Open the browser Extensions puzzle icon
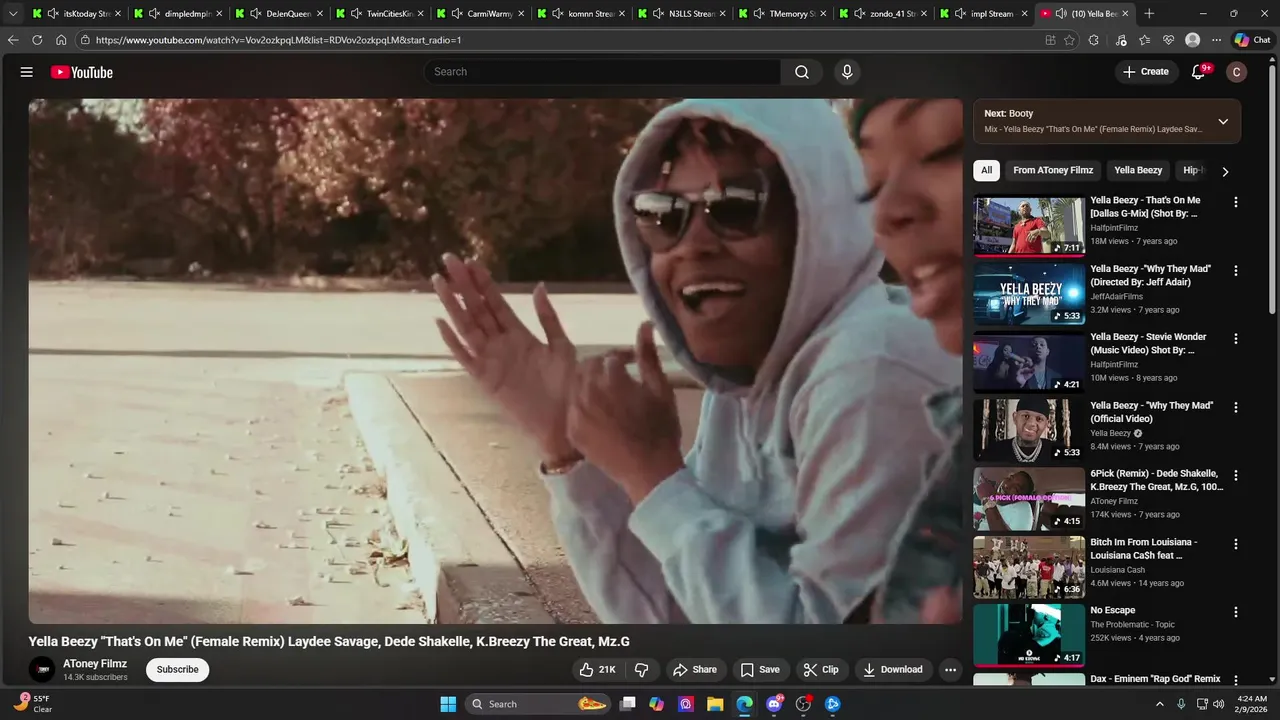The image size is (1280, 720). pos(1093,40)
